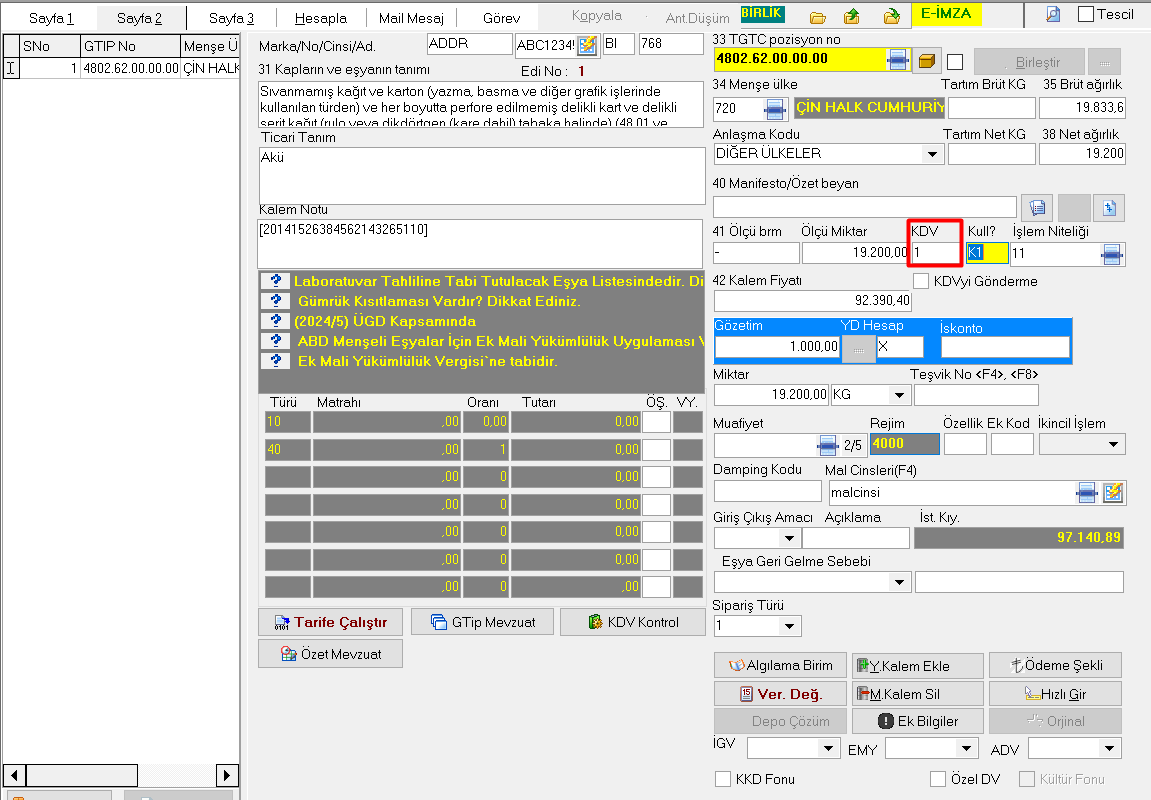Image resolution: width=1151 pixels, height=800 pixels.
Task: Click Tarife Çalıştır button
Action: [x=330, y=622]
